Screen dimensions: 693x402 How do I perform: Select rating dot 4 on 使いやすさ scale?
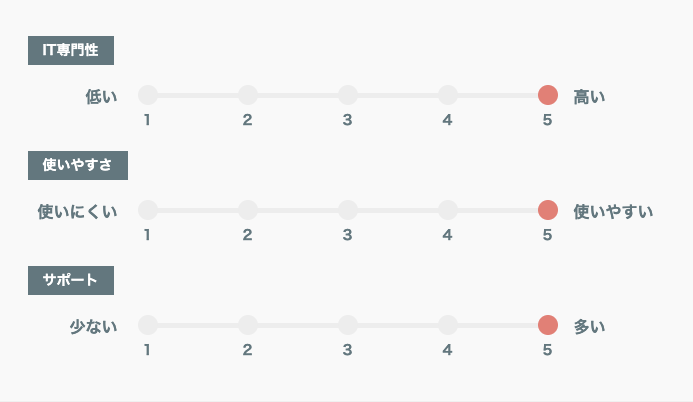pyautogui.click(x=448, y=210)
